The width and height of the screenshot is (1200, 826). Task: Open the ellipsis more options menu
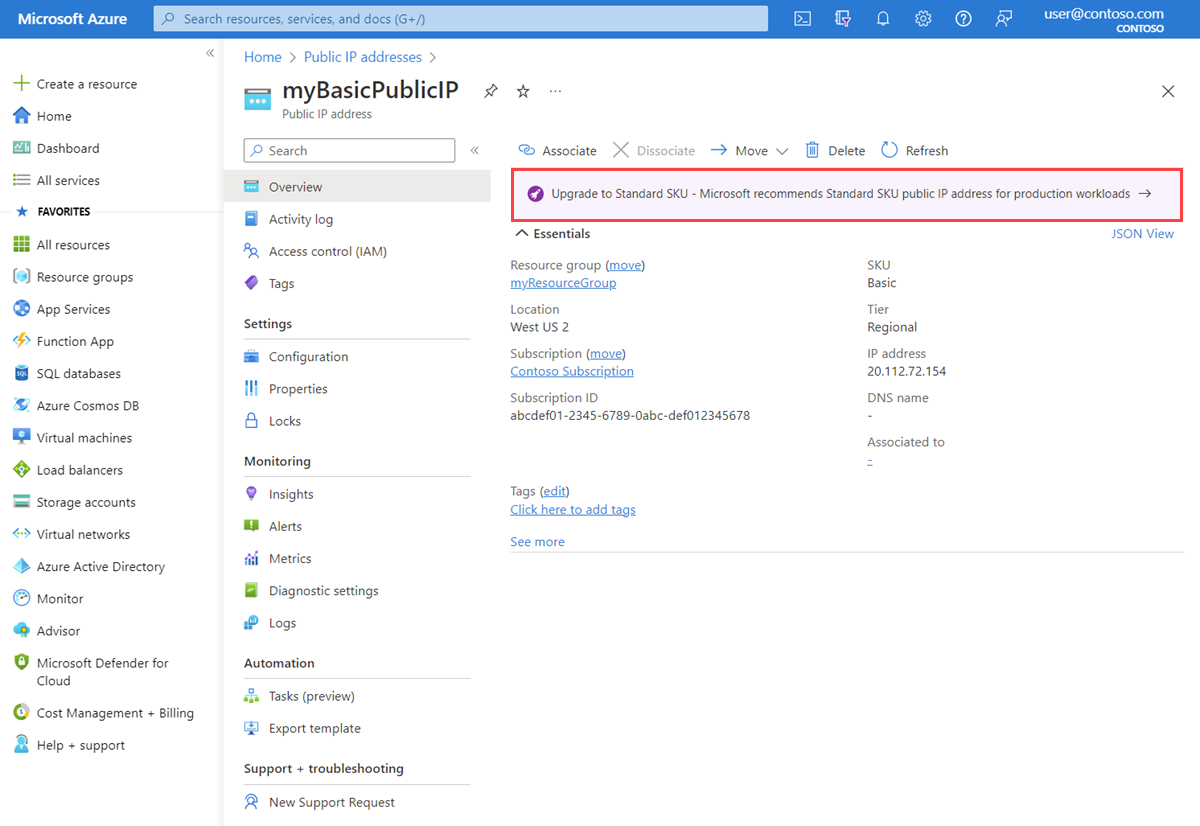pos(555,91)
